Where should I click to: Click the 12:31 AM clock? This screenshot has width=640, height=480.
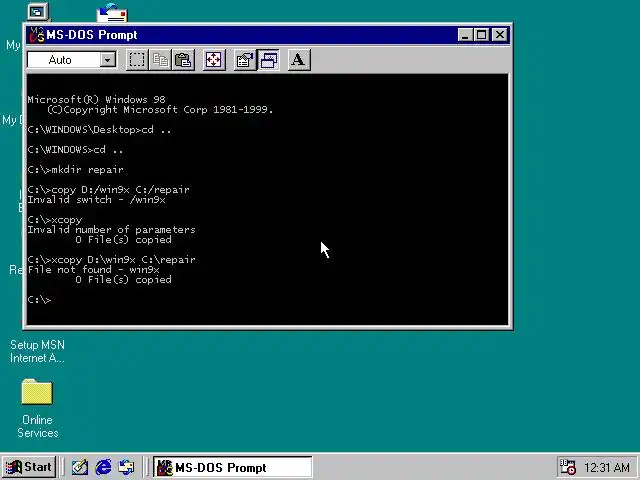(607, 467)
